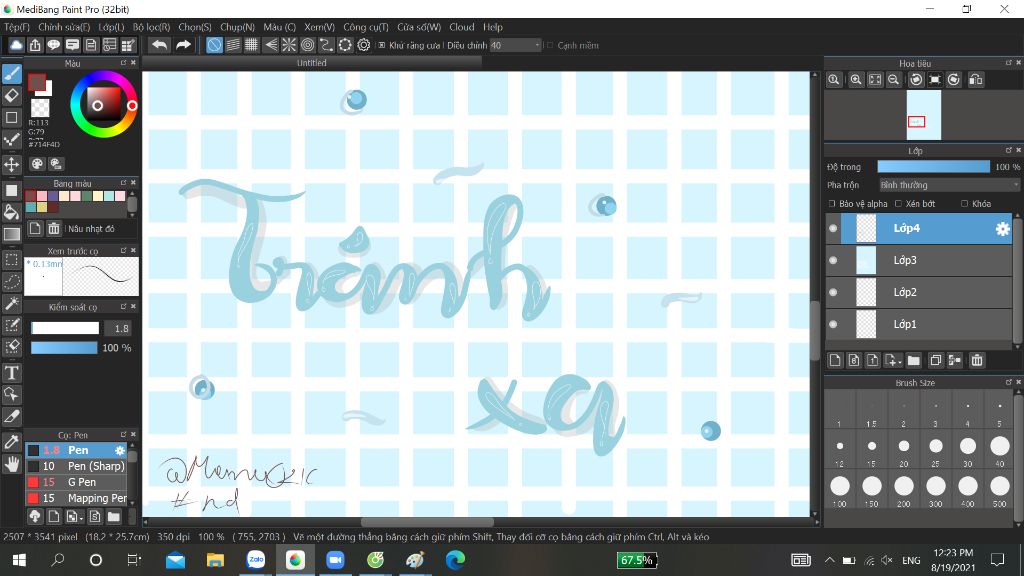Switch to the Untitled canvas tab

click(x=312, y=63)
